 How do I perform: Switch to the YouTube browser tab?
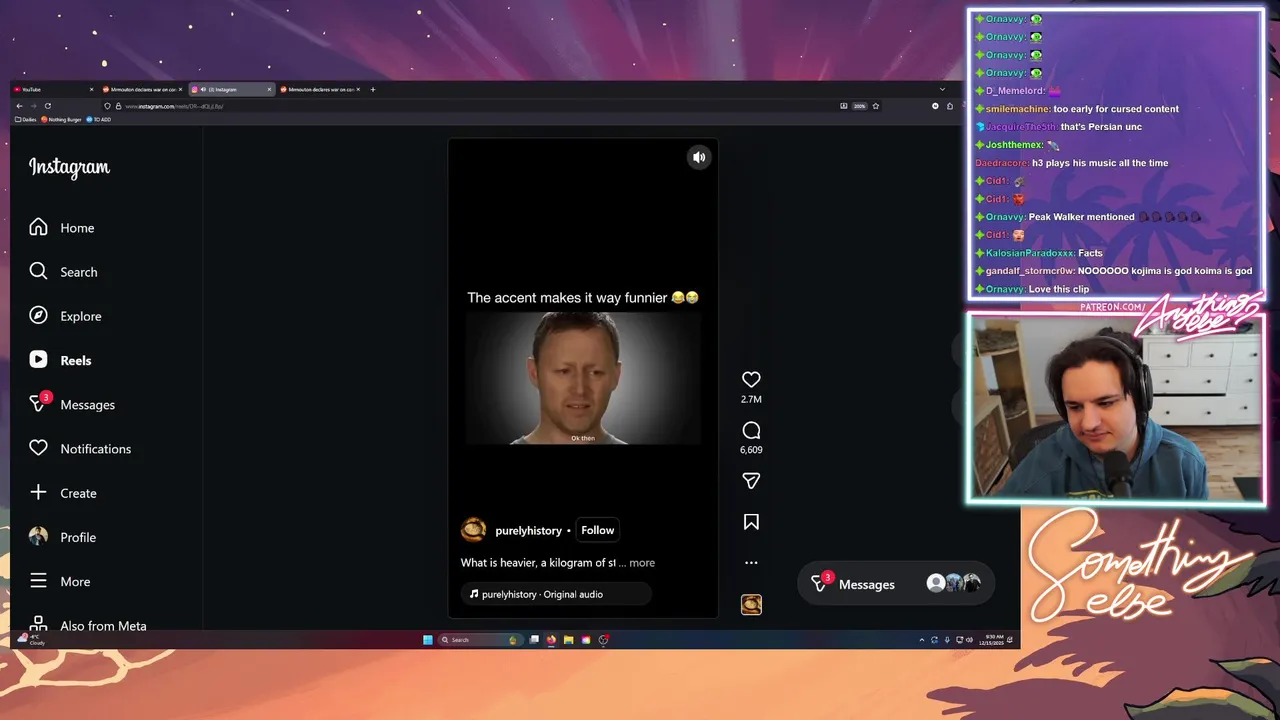[53, 89]
